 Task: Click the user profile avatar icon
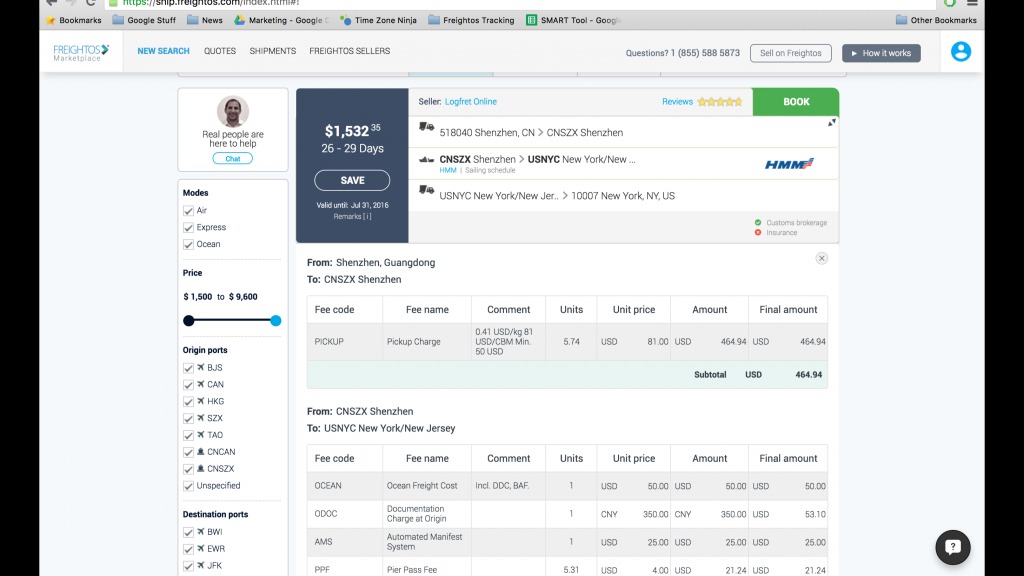point(960,52)
